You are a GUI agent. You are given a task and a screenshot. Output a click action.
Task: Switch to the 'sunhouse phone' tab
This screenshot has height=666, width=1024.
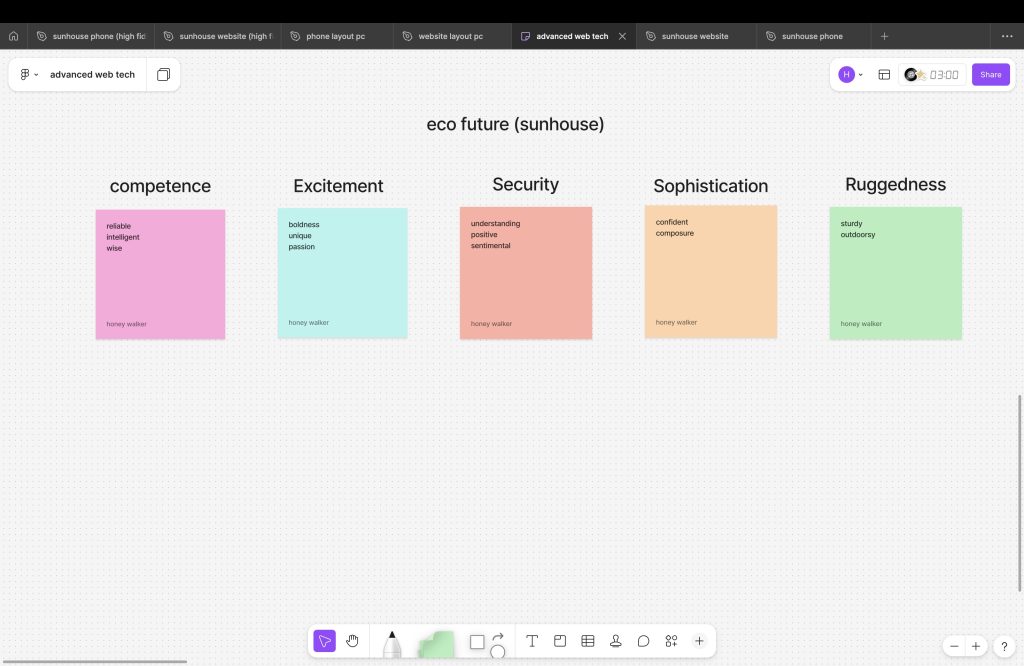[x=811, y=36]
